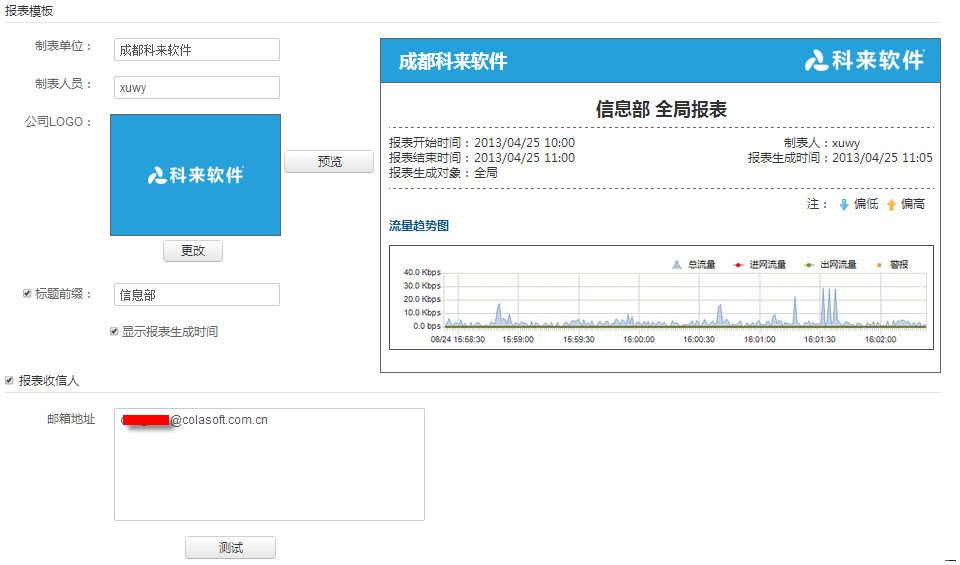Click inside the '邮箱地址' text area
Image resolution: width=960 pixels, height=565 pixels.
click(x=269, y=470)
